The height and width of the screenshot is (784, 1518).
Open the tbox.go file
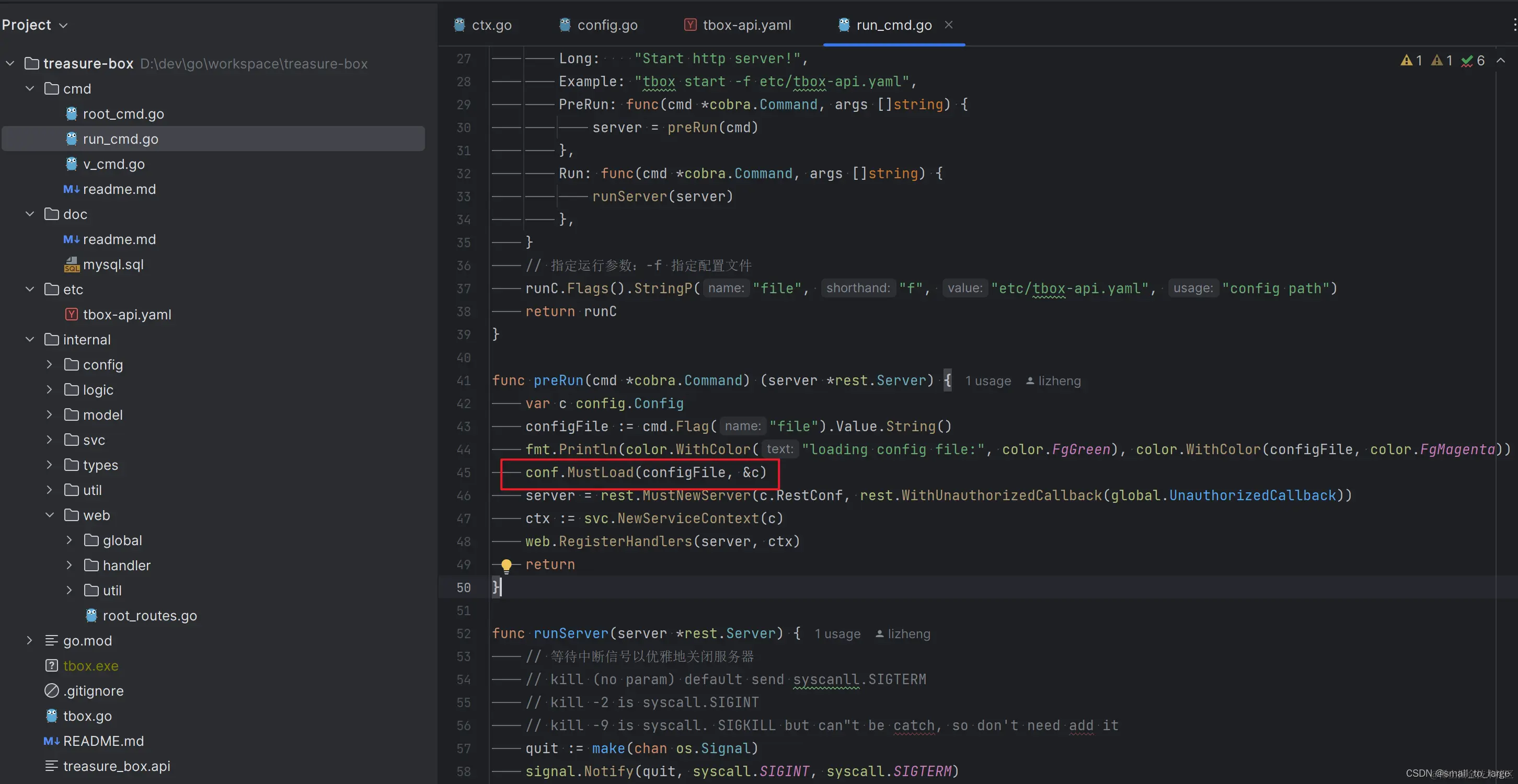tap(87, 716)
